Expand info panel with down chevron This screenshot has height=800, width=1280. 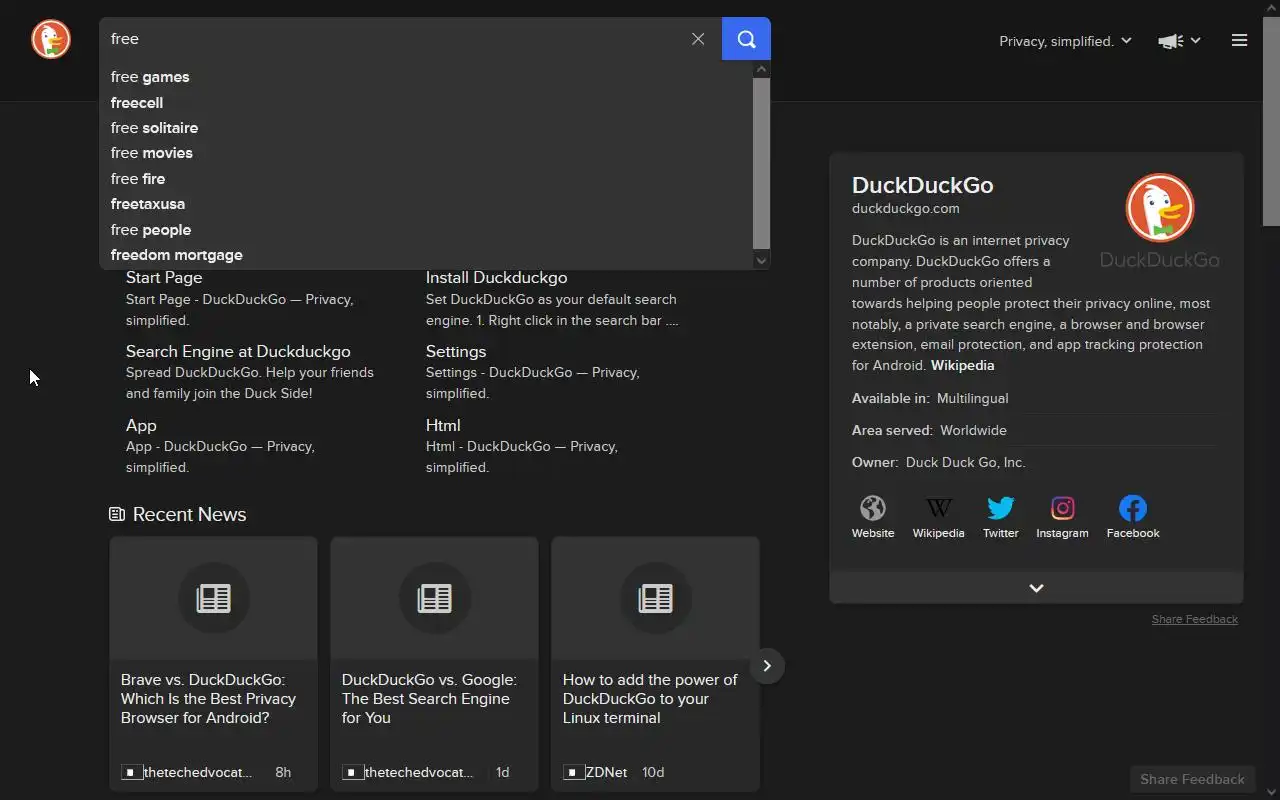tap(1036, 588)
